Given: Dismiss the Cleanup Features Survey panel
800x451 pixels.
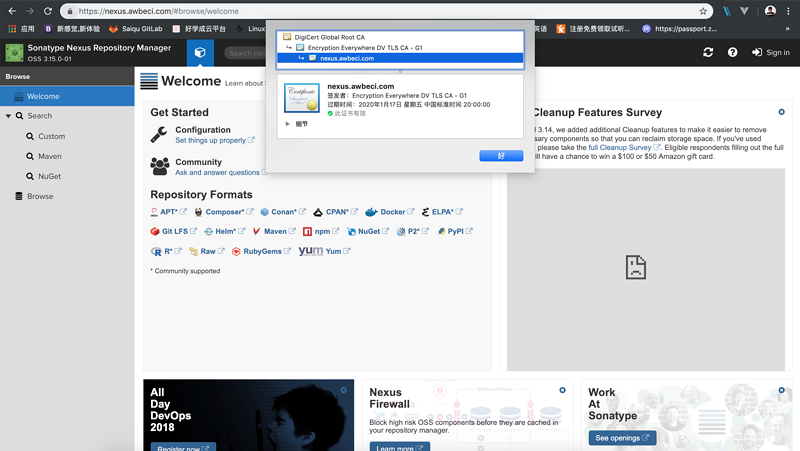Looking at the screenshot, I should pyautogui.click(x=781, y=112).
